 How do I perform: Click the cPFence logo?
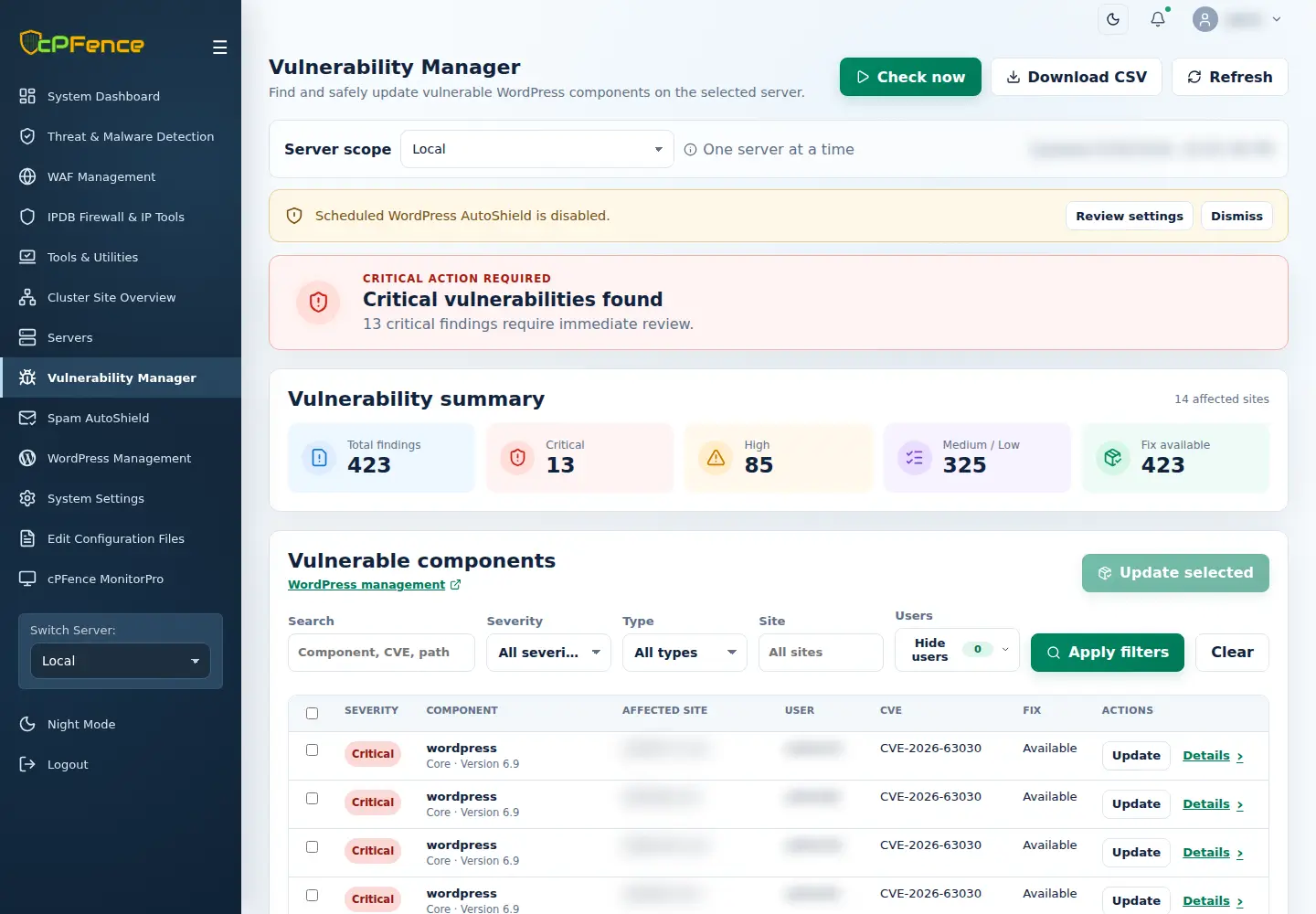82,43
